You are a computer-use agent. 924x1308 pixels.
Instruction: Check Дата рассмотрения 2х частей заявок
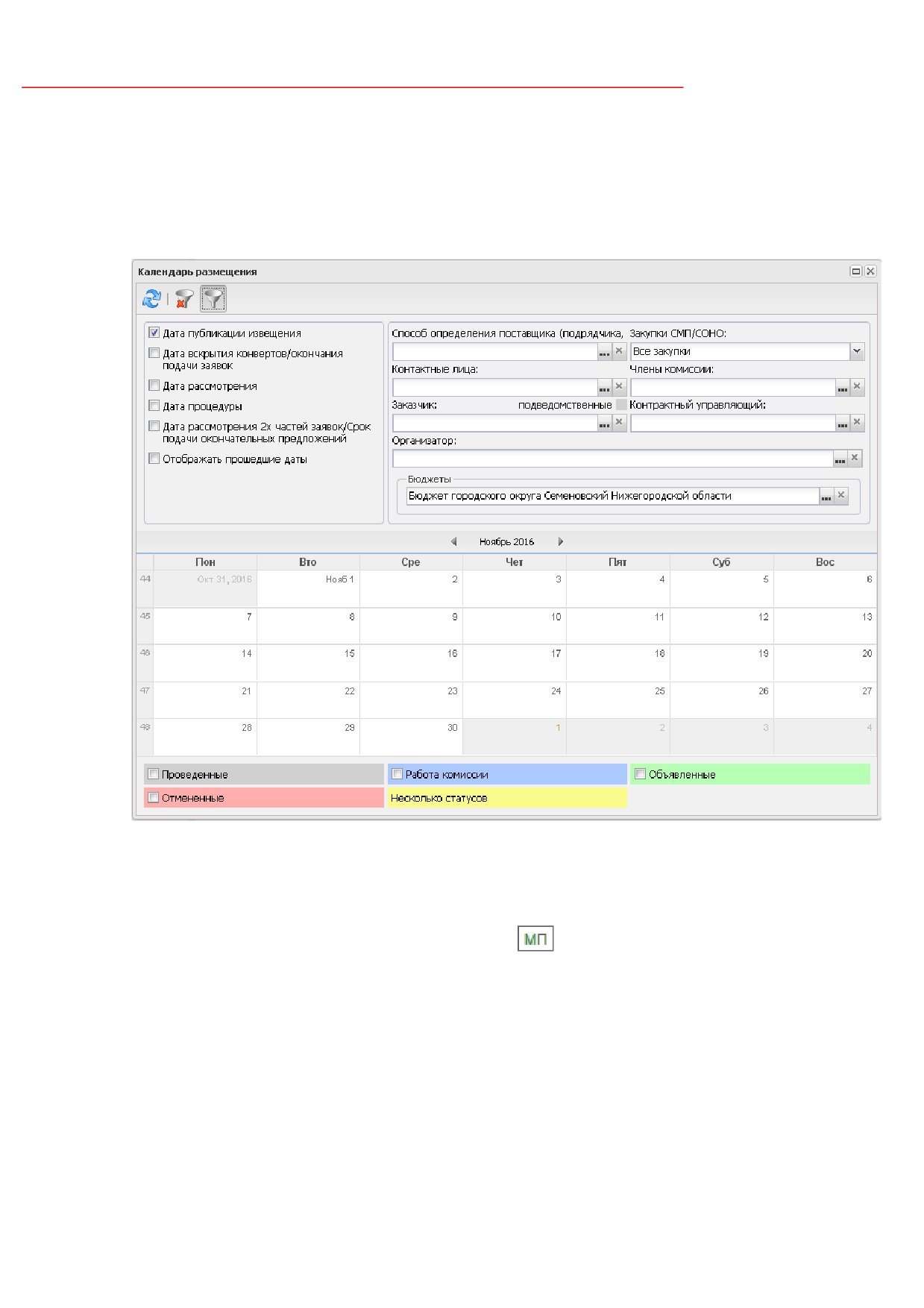(154, 426)
